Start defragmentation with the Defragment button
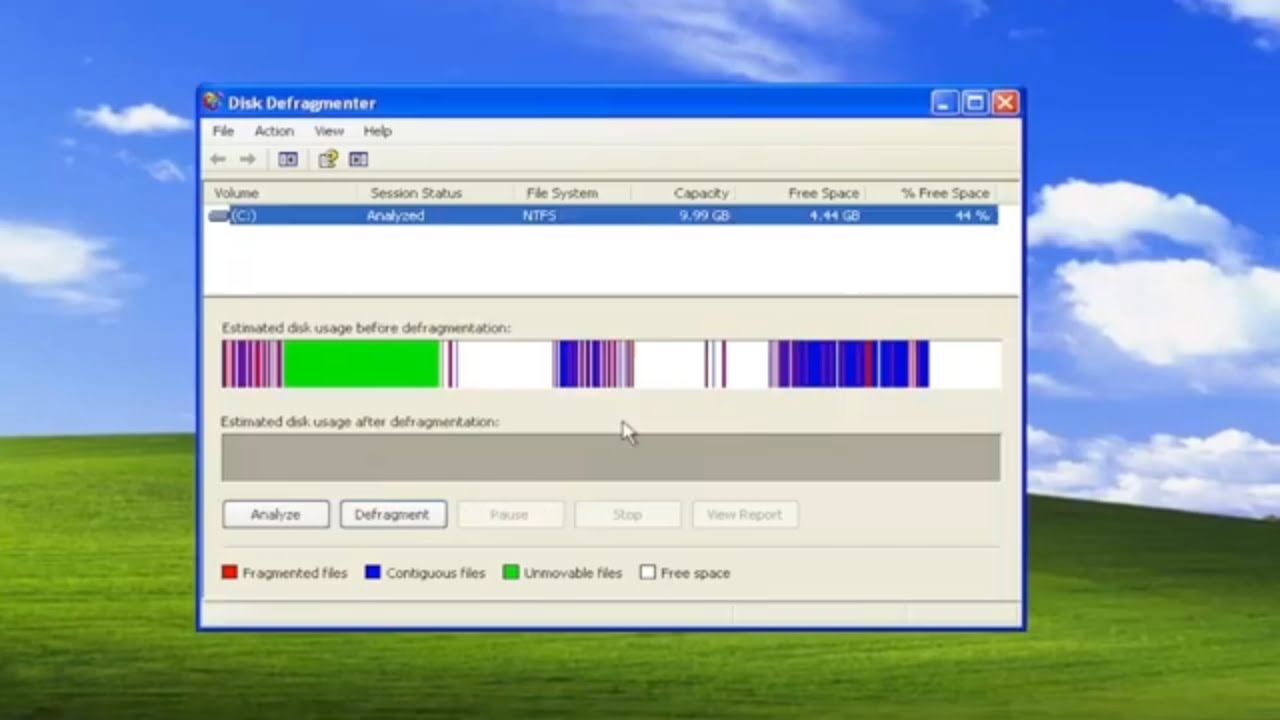This screenshot has width=1280, height=720. [392, 514]
